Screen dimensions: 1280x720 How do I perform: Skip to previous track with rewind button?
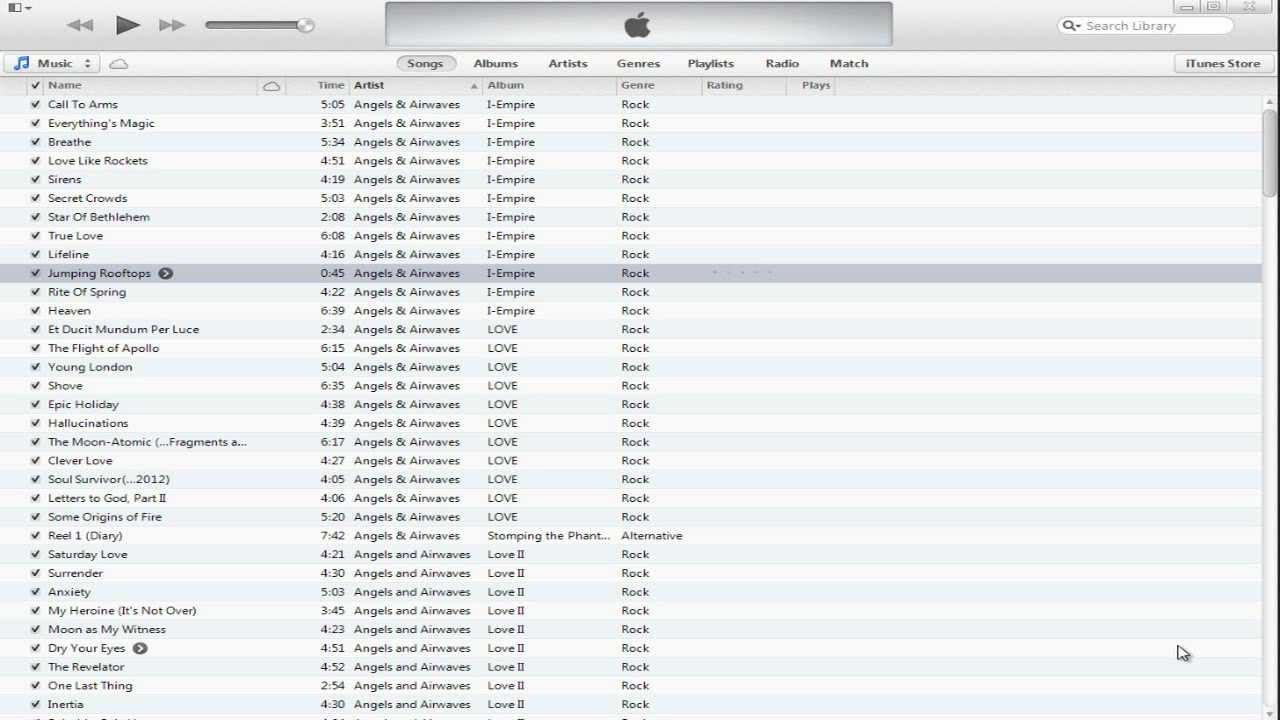coord(80,25)
